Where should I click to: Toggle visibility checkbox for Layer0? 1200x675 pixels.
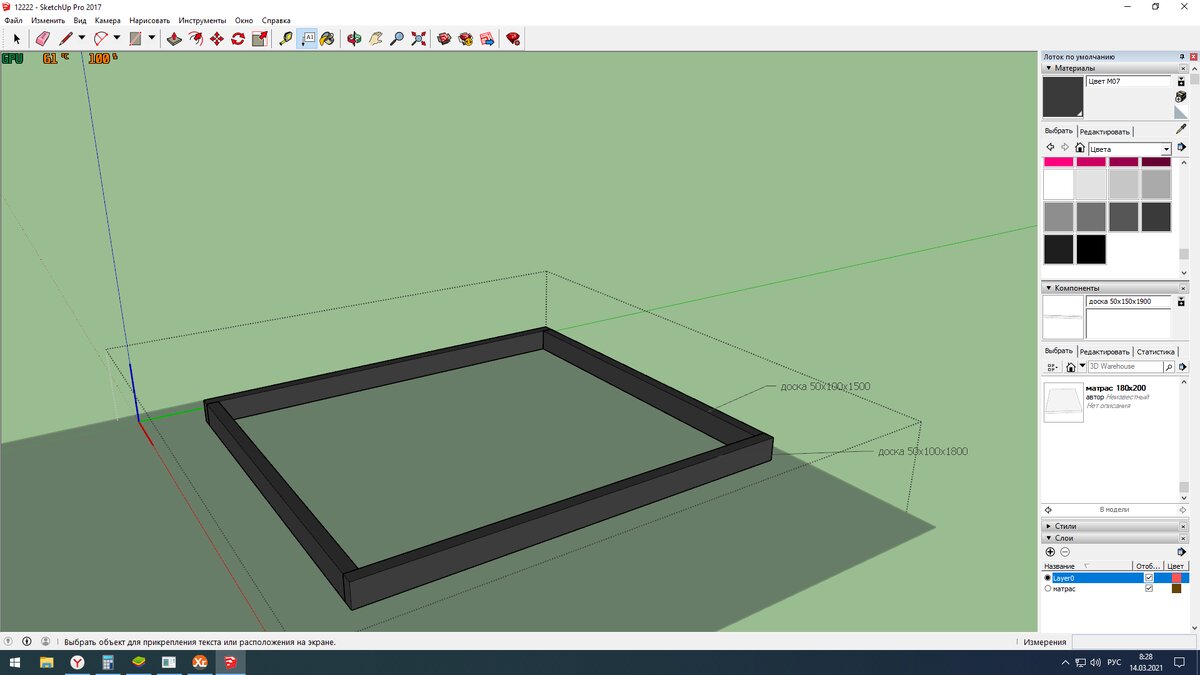(1148, 578)
